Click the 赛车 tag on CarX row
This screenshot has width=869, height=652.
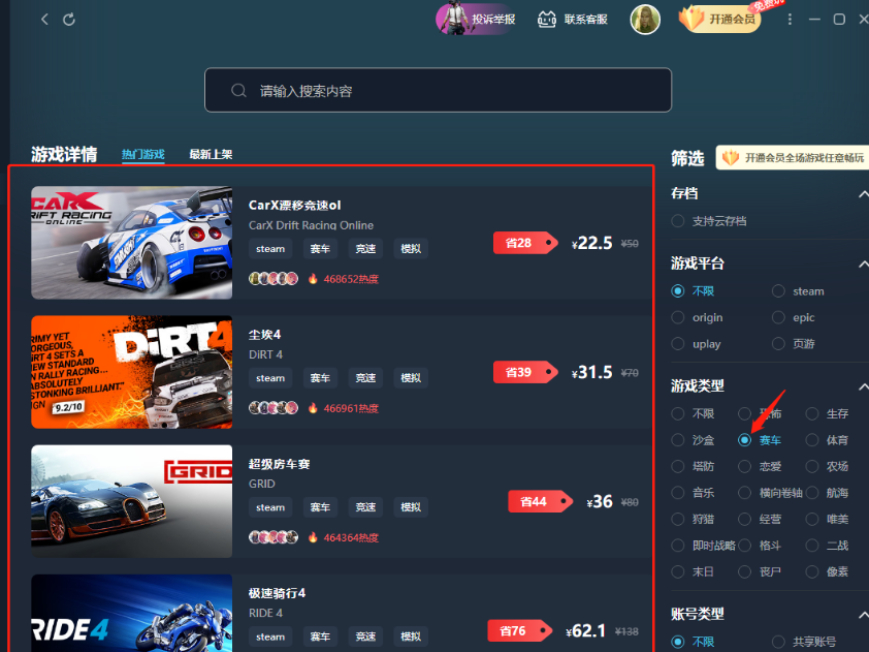pos(320,249)
